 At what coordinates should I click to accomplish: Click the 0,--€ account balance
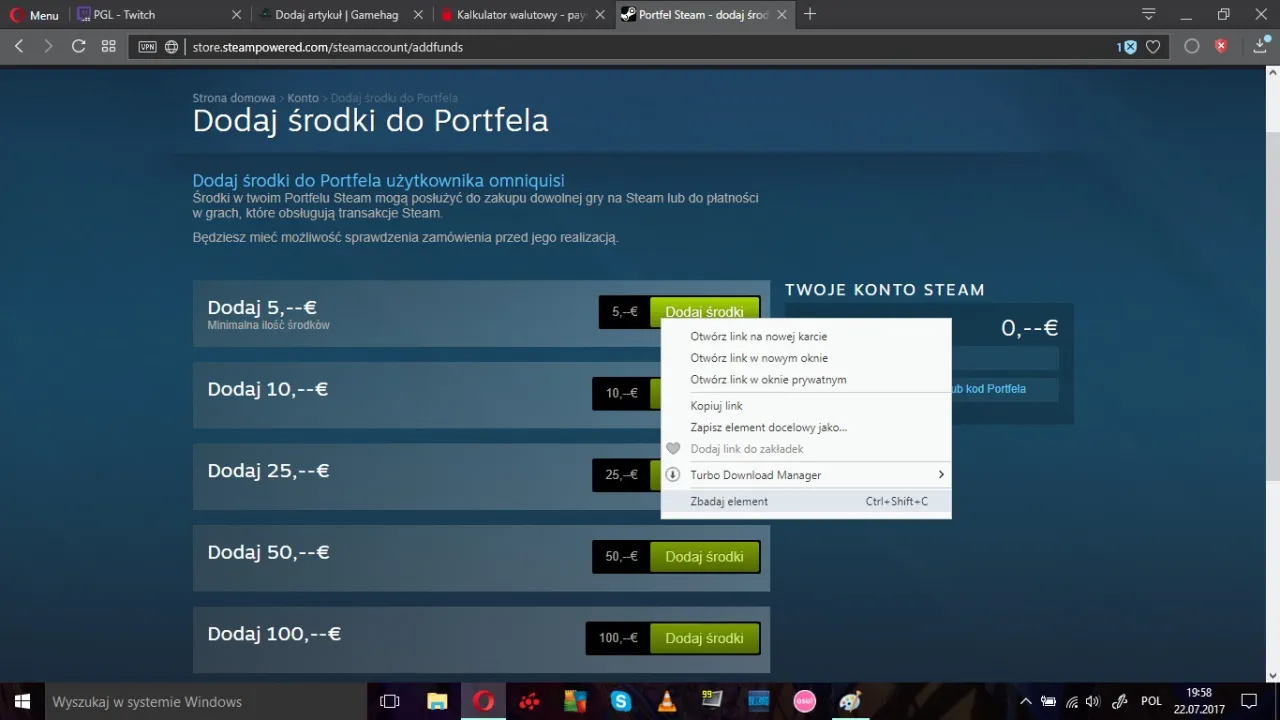[1029, 328]
